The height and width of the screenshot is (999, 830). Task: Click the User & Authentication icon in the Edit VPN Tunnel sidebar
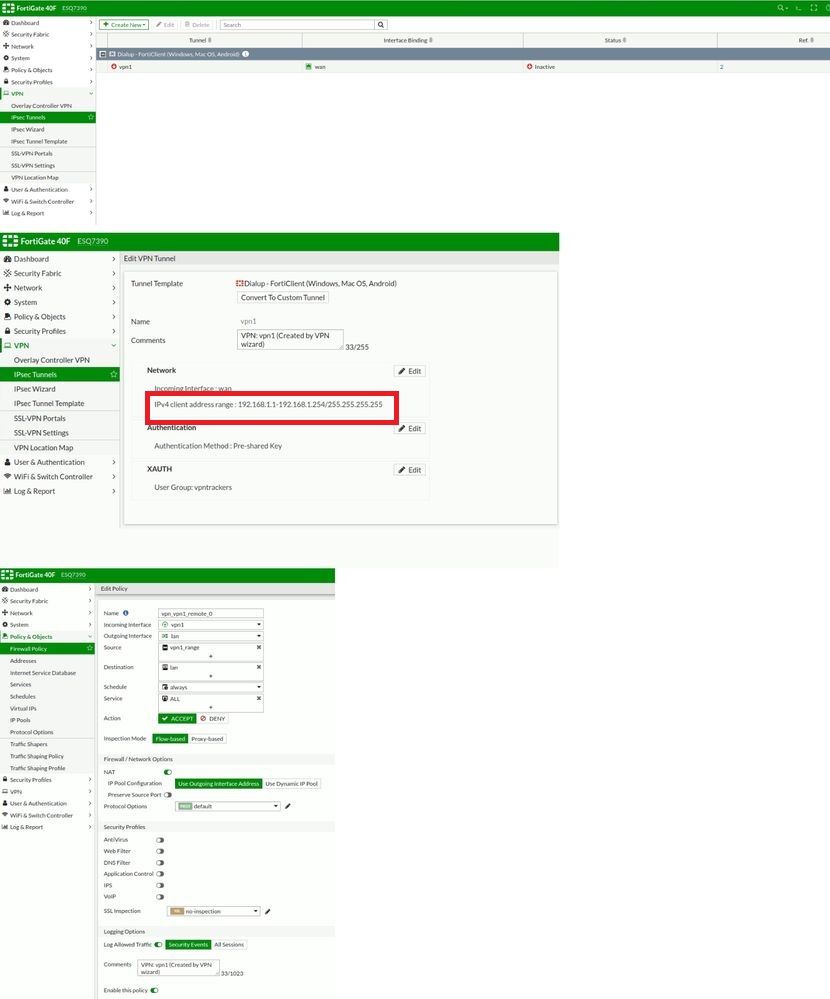(8, 463)
